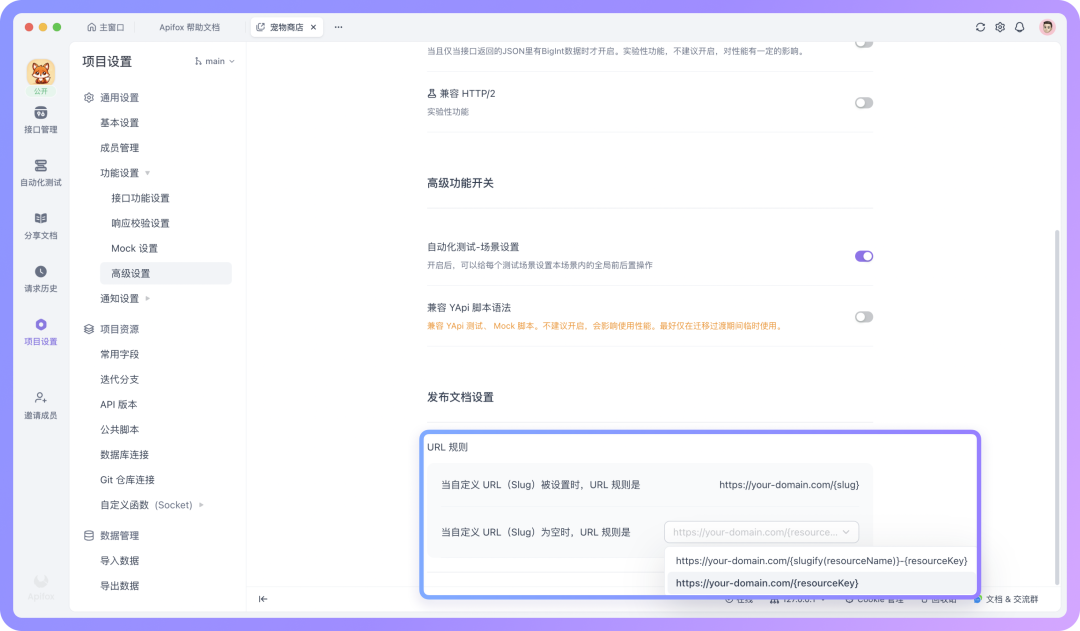The height and width of the screenshot is (631, 1080).
Task: Open 请求历史 sidebar section
Action: [x=41, y=279]
